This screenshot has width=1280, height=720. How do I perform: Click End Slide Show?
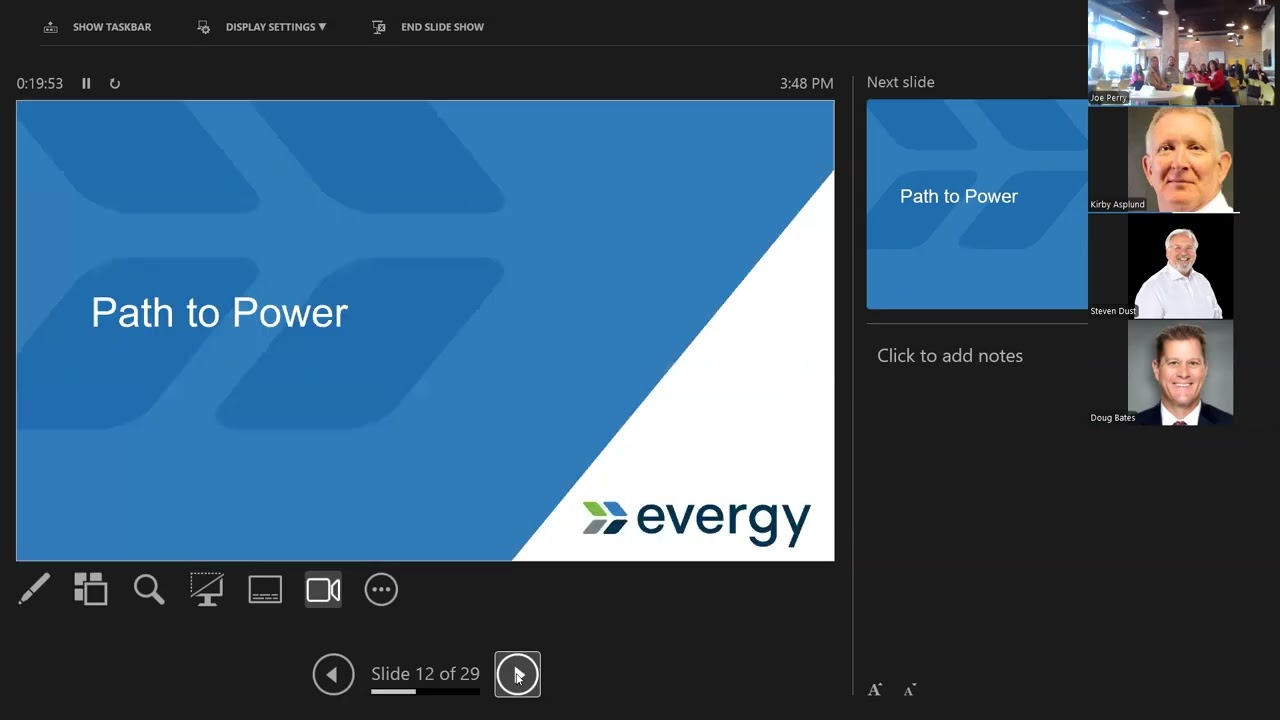click(x=428, y=27)
